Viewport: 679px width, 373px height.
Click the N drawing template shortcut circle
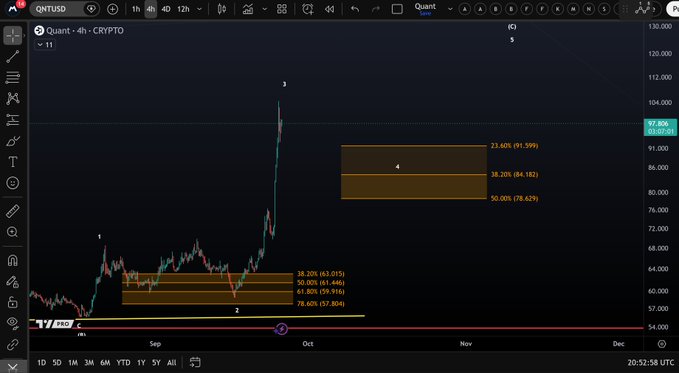point(589,9)
